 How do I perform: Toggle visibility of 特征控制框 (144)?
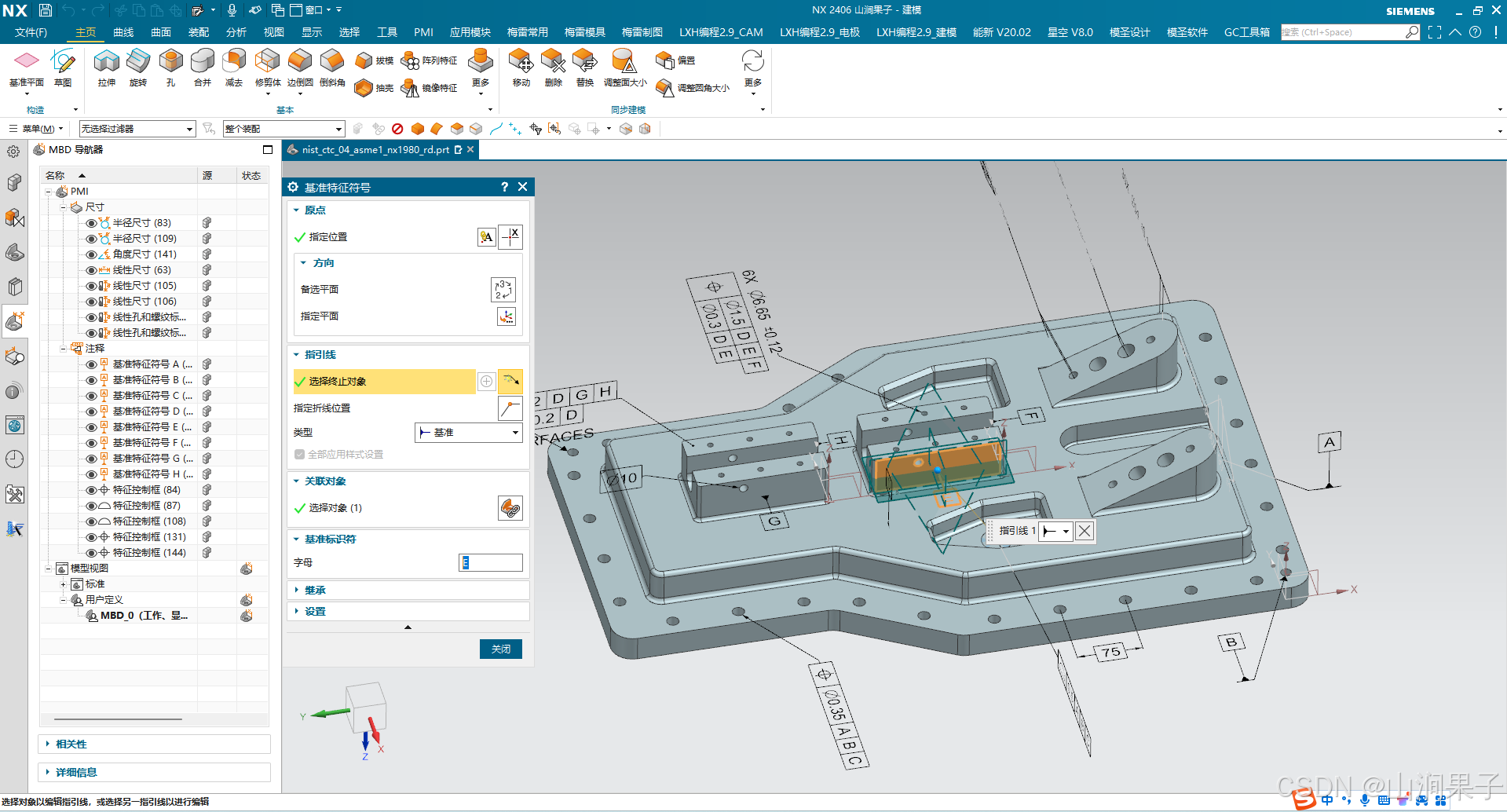point(91,553)
